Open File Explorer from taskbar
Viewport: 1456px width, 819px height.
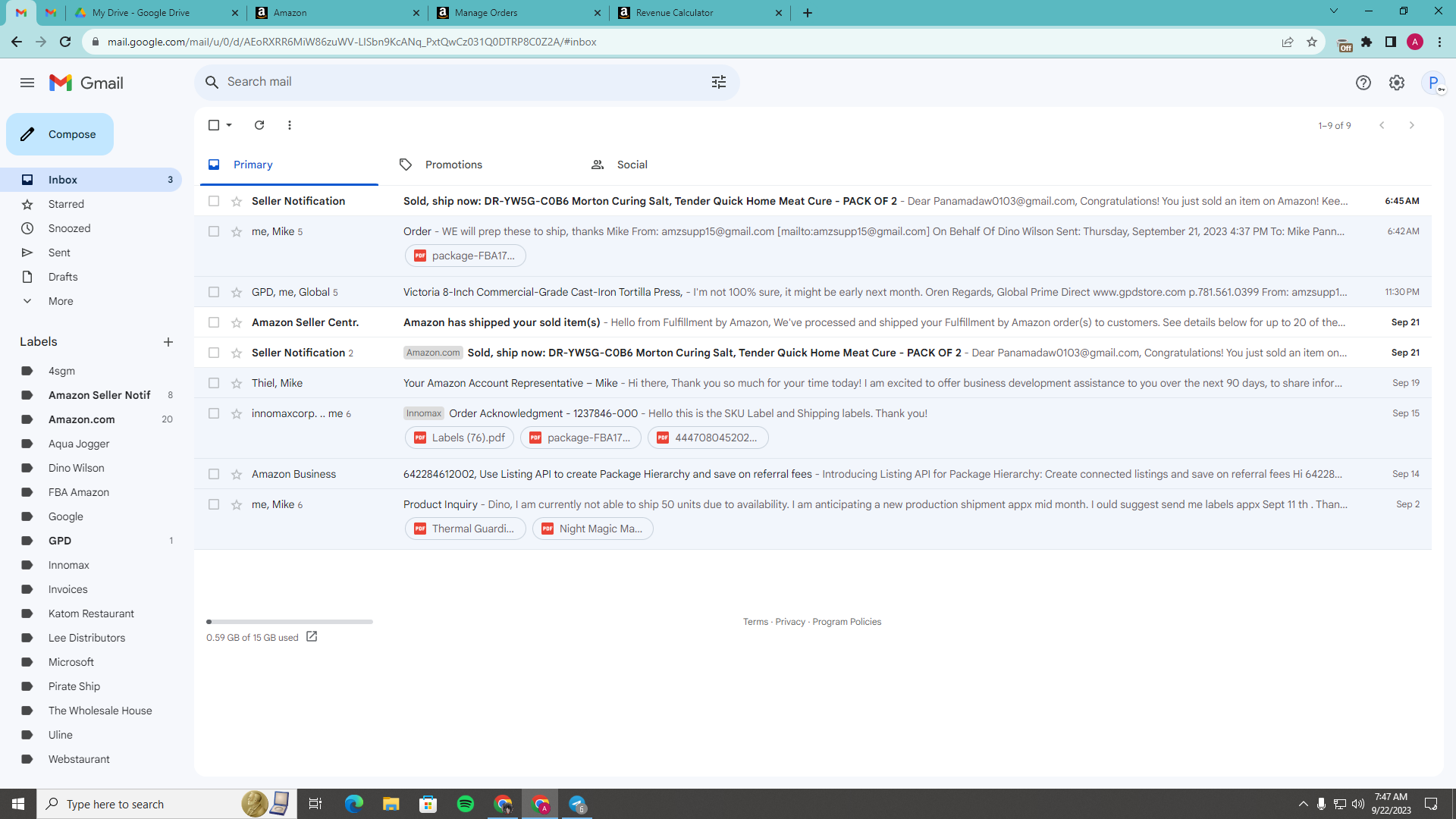391,804
